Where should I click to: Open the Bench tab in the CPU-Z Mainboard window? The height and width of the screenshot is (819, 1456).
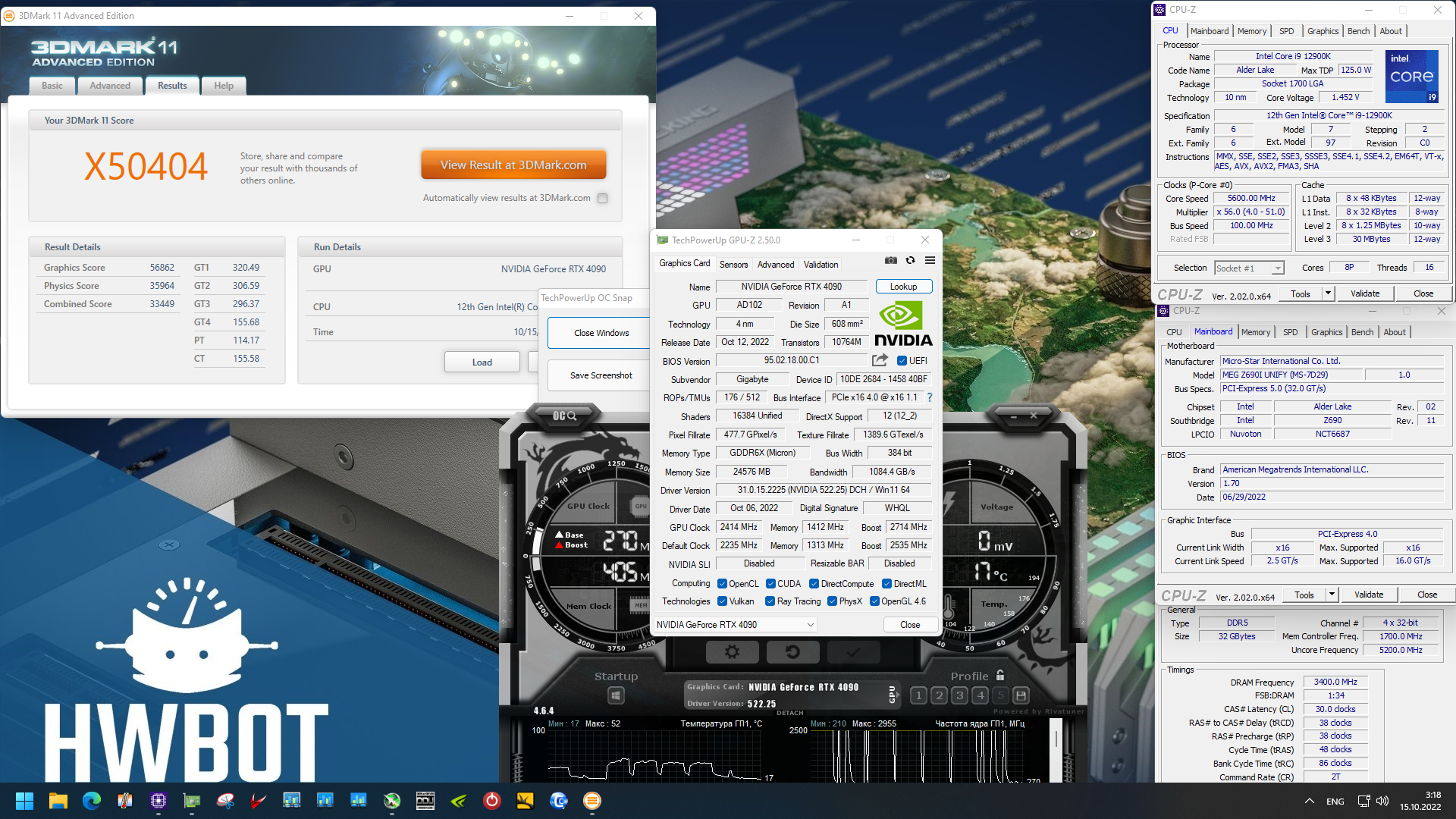(1362, 332)
